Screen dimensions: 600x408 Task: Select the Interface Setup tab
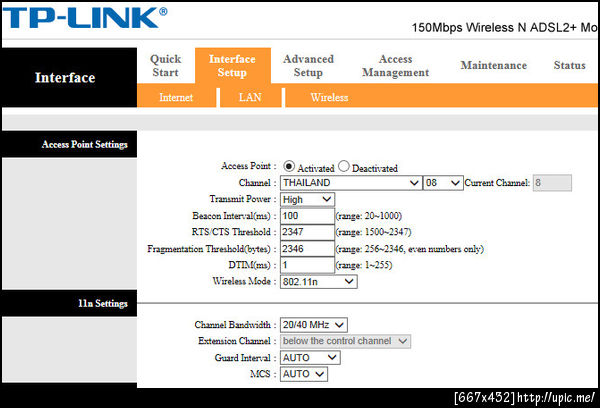(233, 65)
